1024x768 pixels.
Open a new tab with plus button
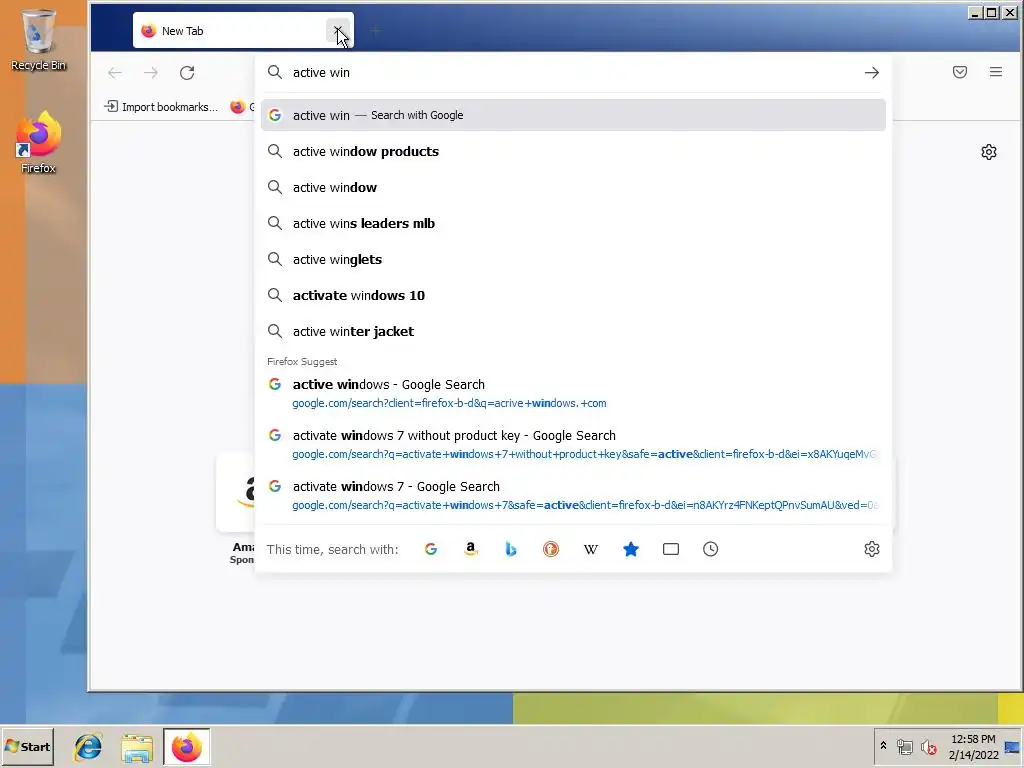coord(376,31)
